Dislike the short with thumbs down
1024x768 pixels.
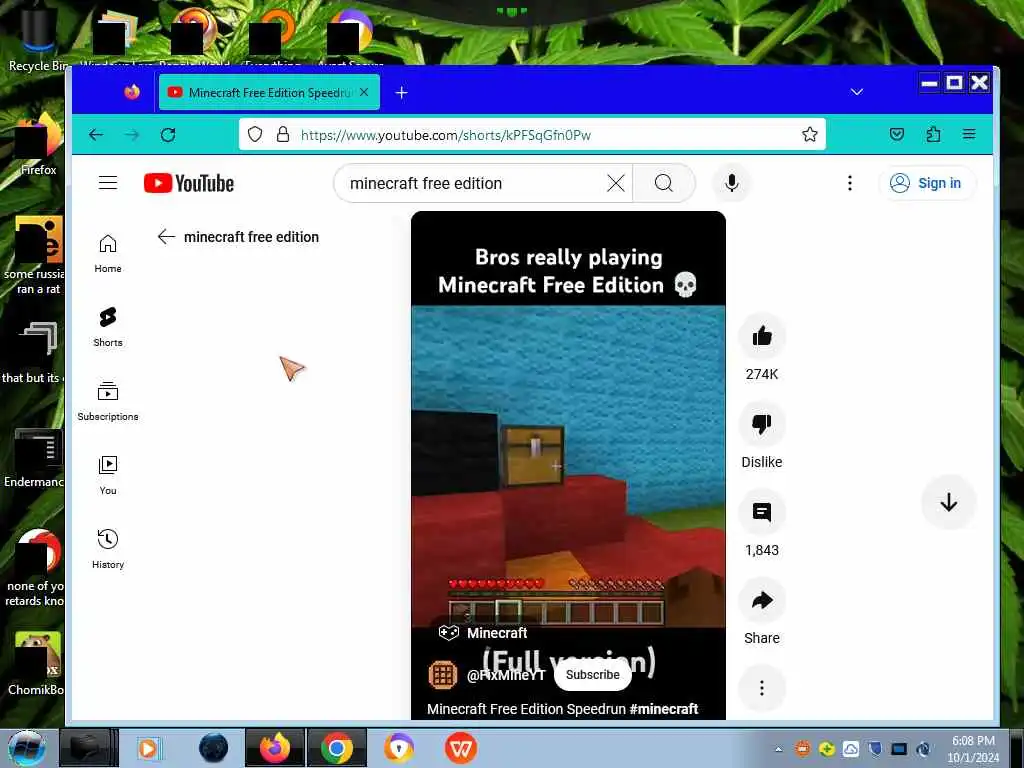[761, 424]
